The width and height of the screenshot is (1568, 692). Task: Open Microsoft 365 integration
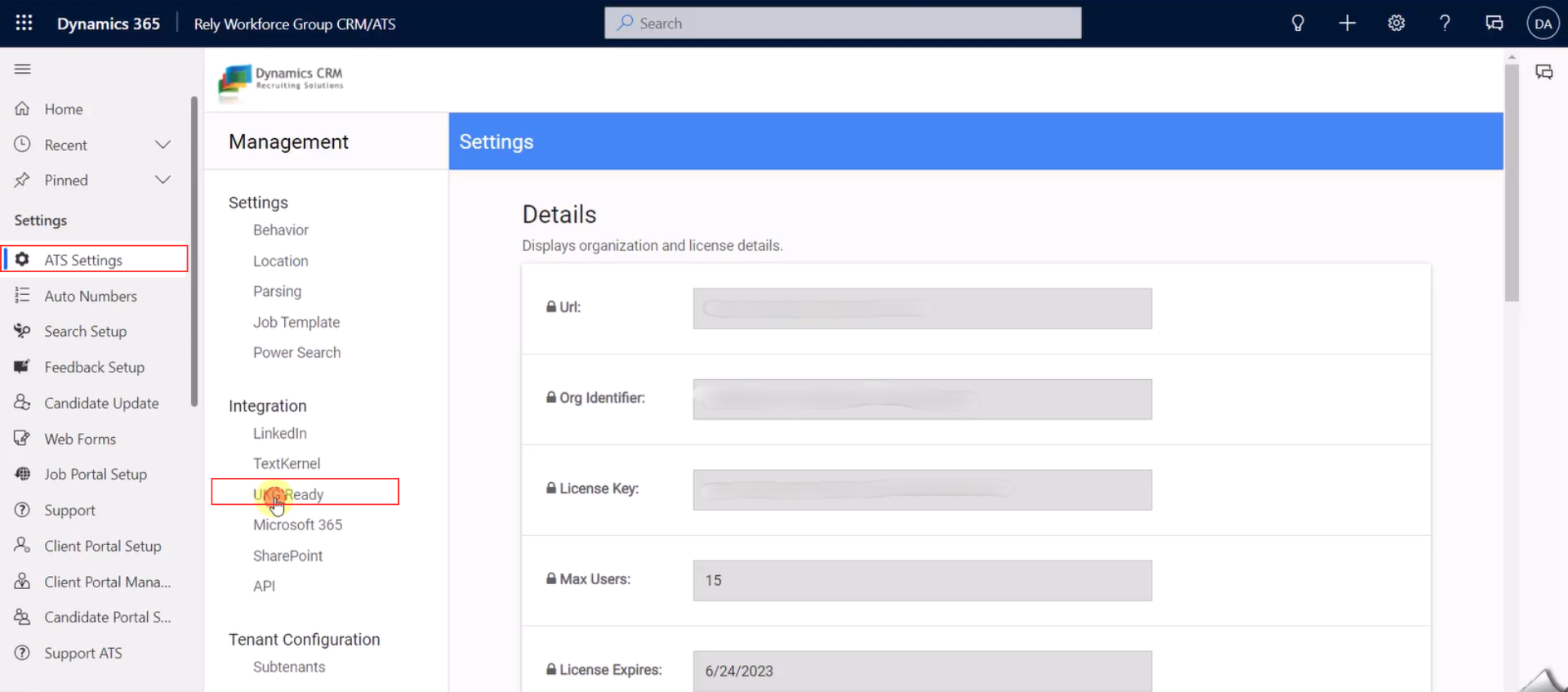coord(298,525)
